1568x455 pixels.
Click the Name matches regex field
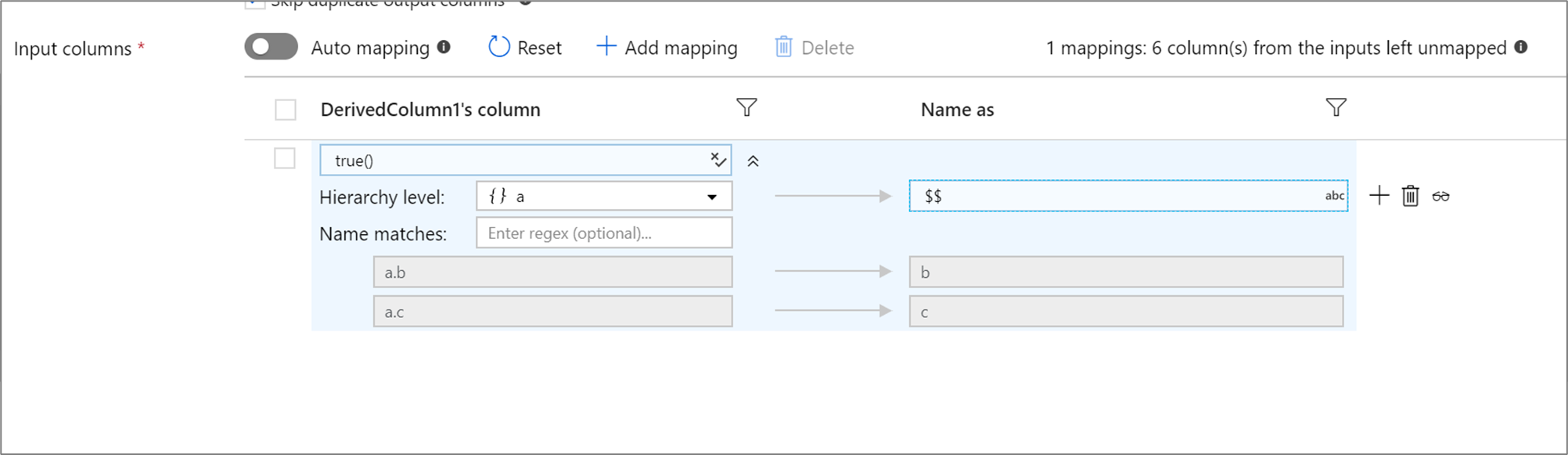603,233
